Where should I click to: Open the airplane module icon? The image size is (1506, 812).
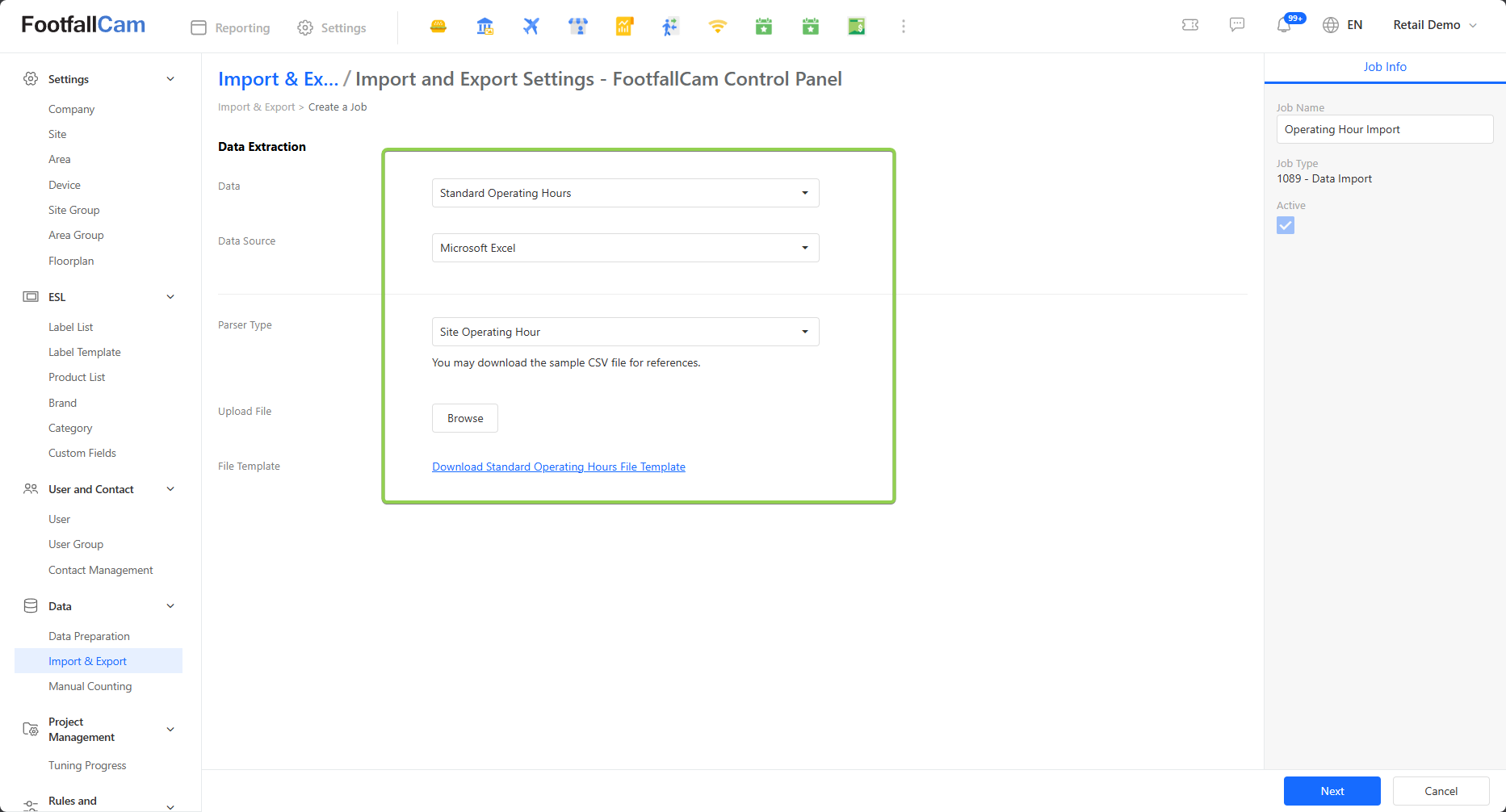pos(531,27)
